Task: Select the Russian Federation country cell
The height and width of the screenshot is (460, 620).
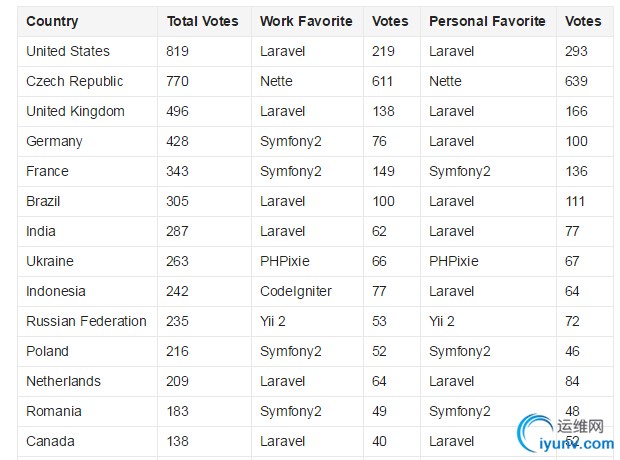Action: 86,321
